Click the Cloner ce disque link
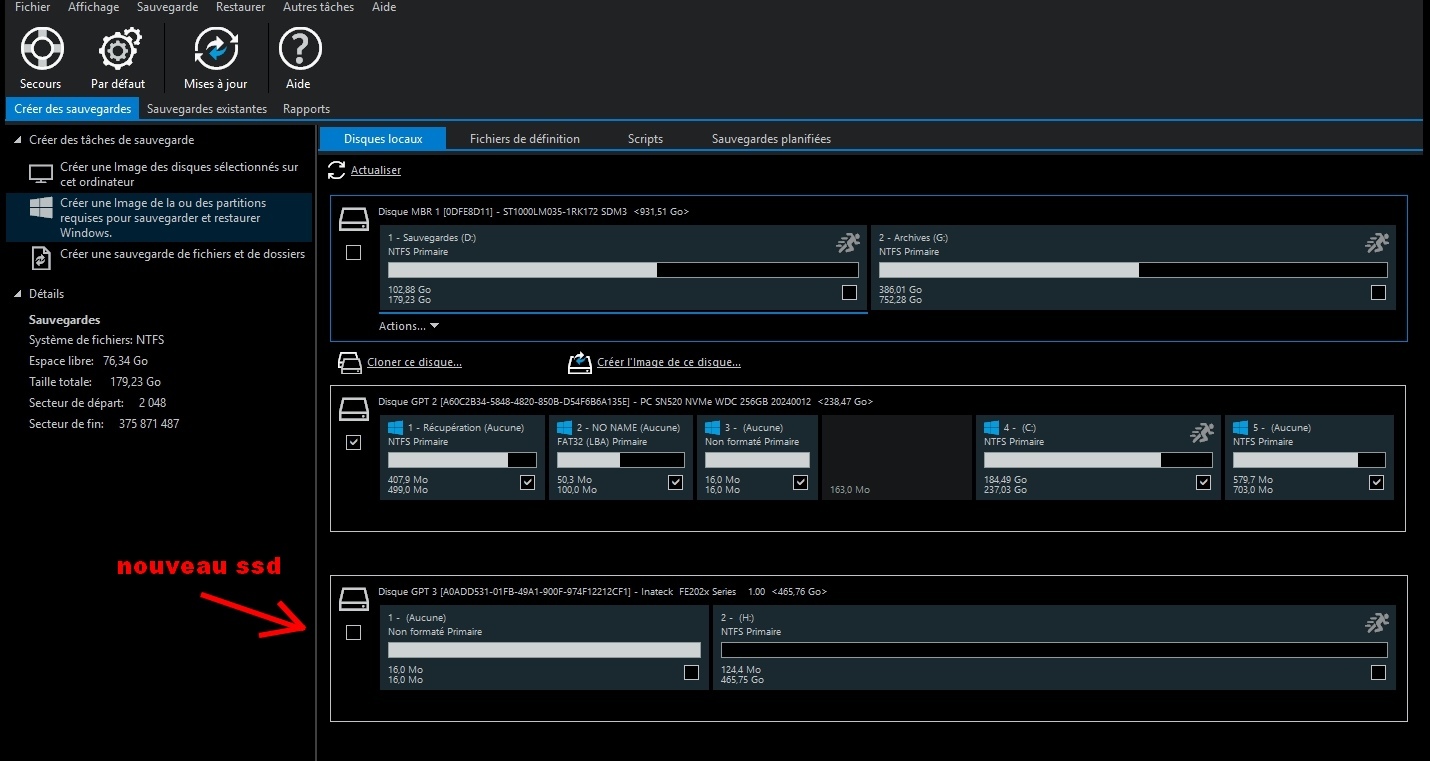 tap(414, 362)
